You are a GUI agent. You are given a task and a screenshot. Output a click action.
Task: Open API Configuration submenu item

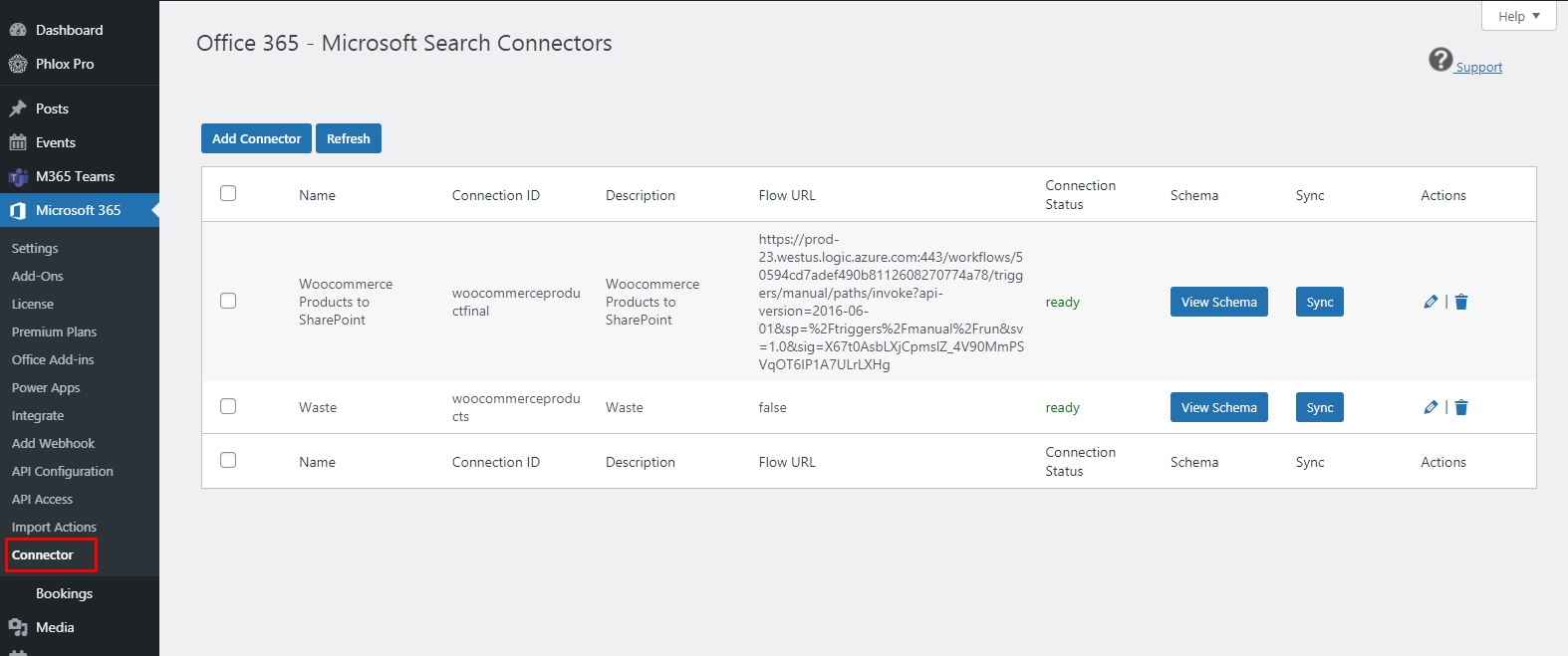click(x=63, y=472)
